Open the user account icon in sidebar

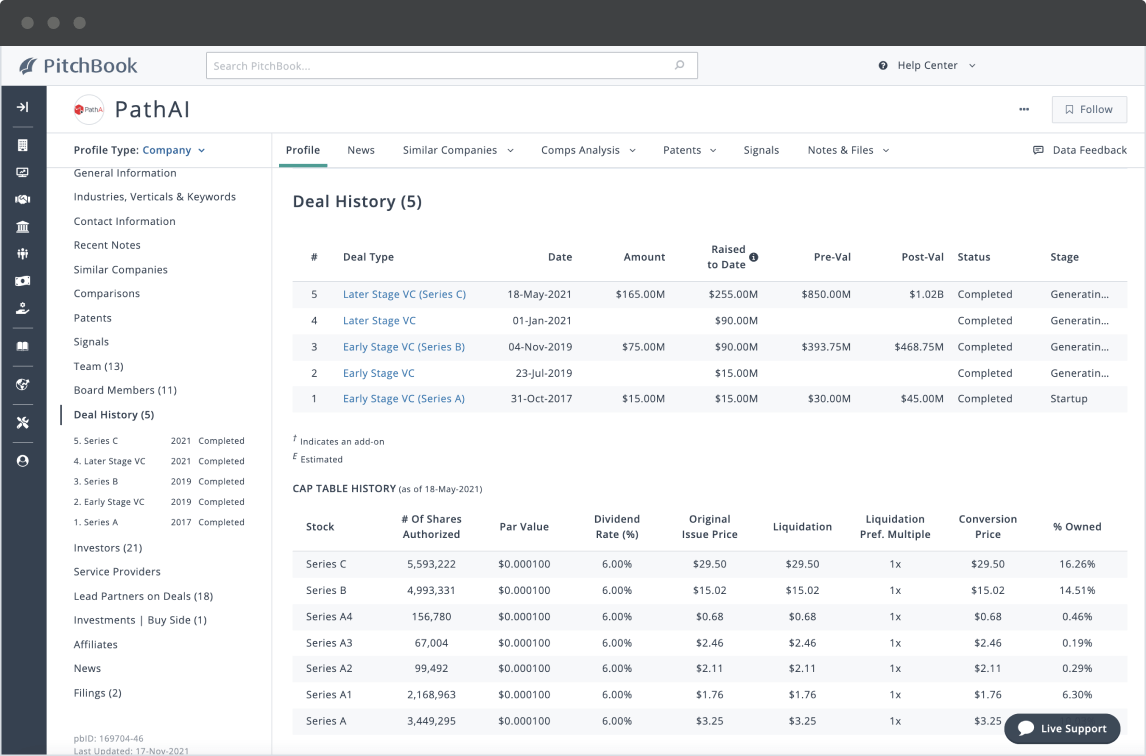click(x=23, y=461)
